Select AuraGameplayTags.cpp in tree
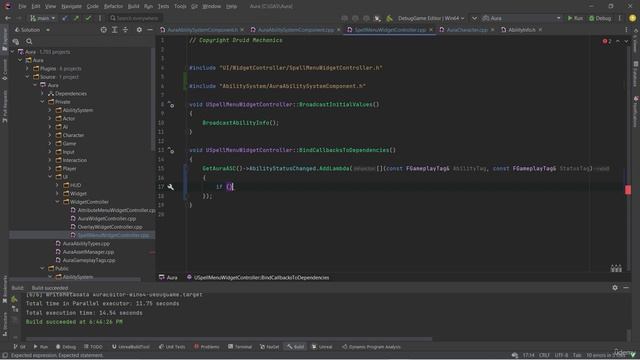Screen dimensions: 640x360 coord(89,260)
